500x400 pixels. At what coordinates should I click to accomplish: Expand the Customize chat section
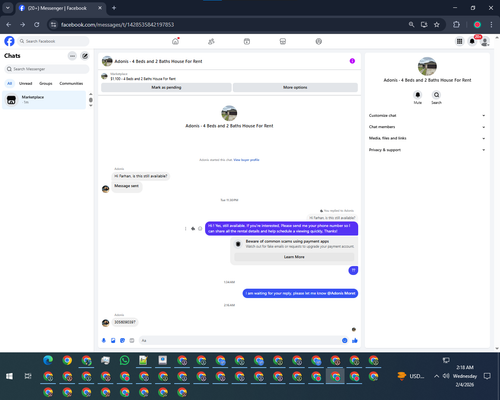tap(427, 115)
